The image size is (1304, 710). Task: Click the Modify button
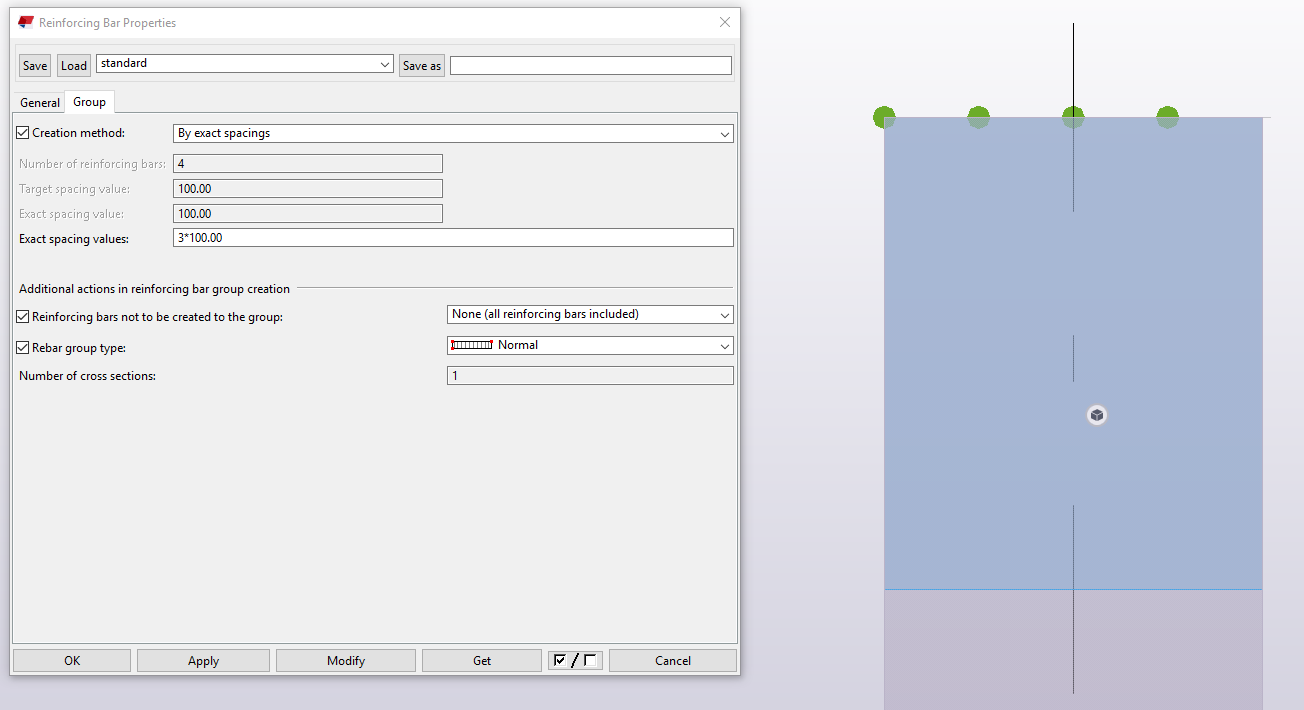pos(346,660)
